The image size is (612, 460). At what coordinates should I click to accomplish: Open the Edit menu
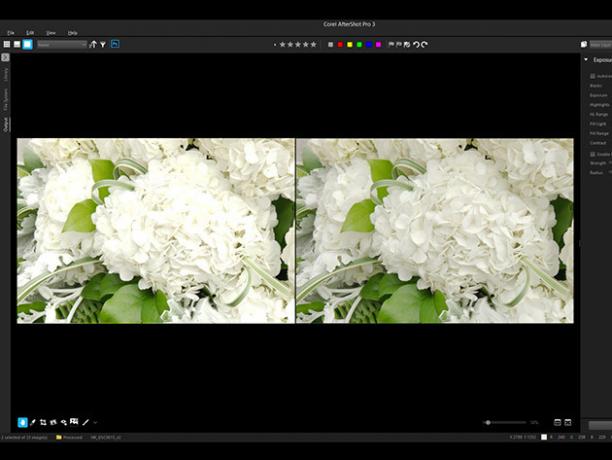click(30, 33)
